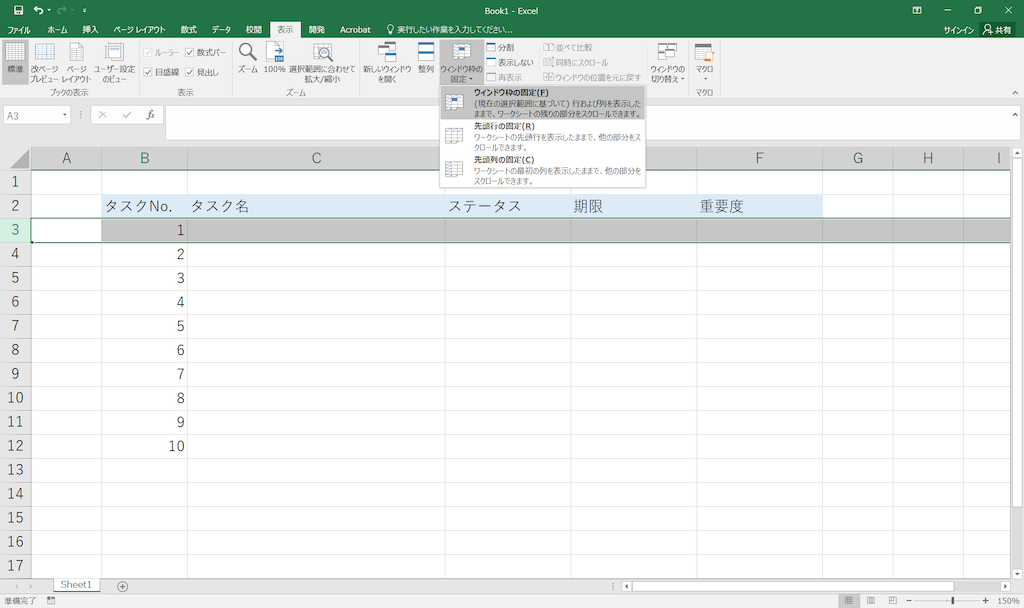The width and height of the screenshot is (1024, 608).
Task: Open the マクロ dropdown
Action: point(704,62)
